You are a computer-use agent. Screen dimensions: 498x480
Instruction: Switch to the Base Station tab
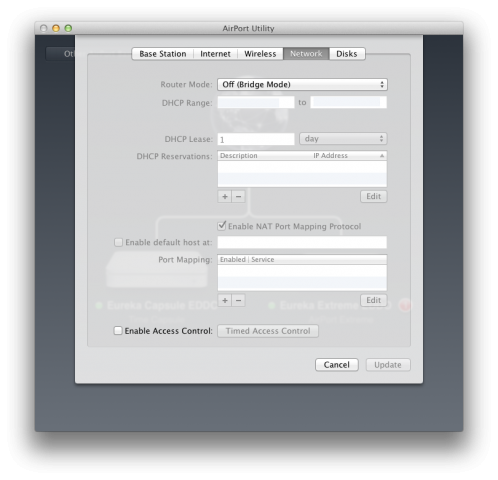click(x=162, y=54)
